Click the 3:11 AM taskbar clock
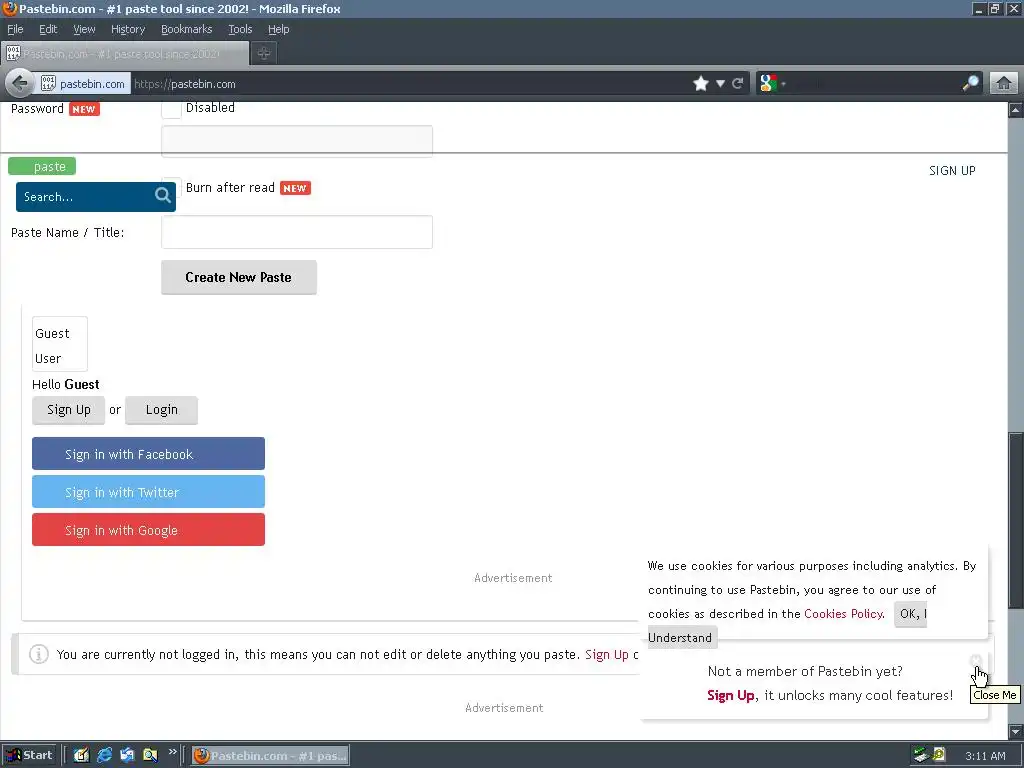The height and width of the screenshot is (768, 1024). [x=985, y=756]
